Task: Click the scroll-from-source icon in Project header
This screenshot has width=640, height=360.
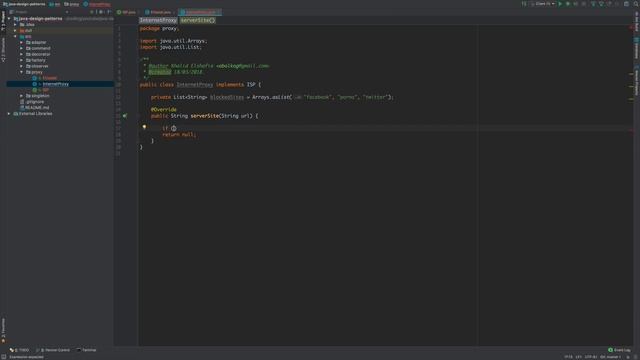Action: click(x=91, y=12)
